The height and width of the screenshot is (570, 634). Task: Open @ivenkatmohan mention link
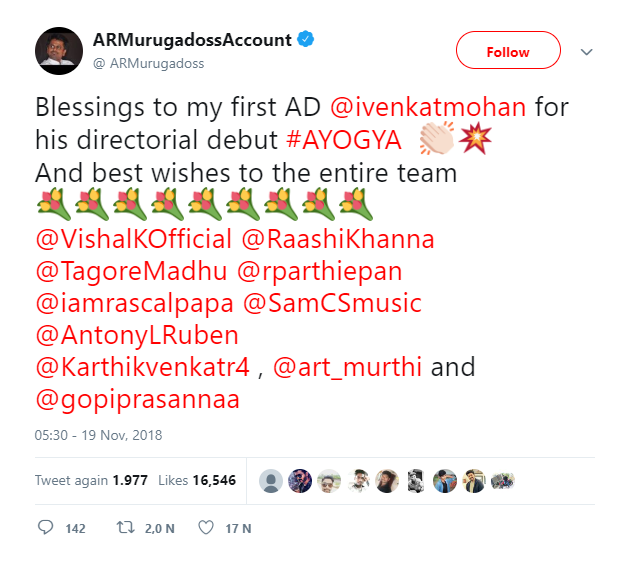[412, 105]
